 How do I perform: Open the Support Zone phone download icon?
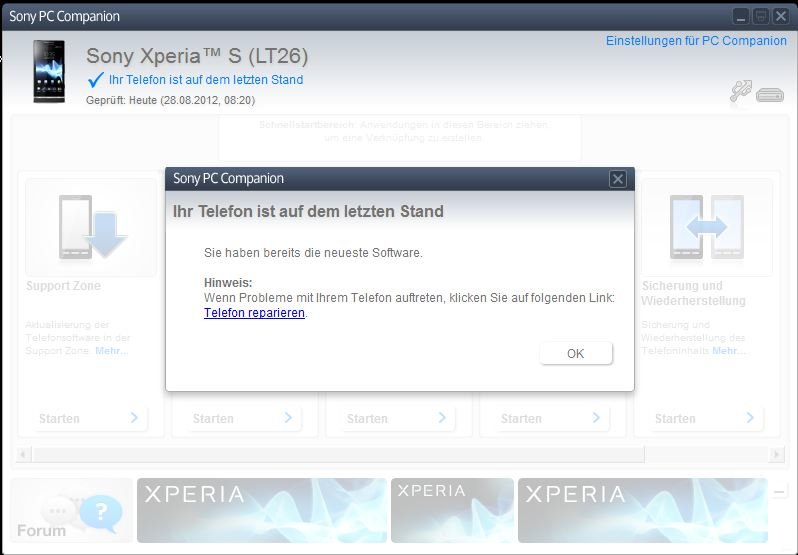pos(92,227)
